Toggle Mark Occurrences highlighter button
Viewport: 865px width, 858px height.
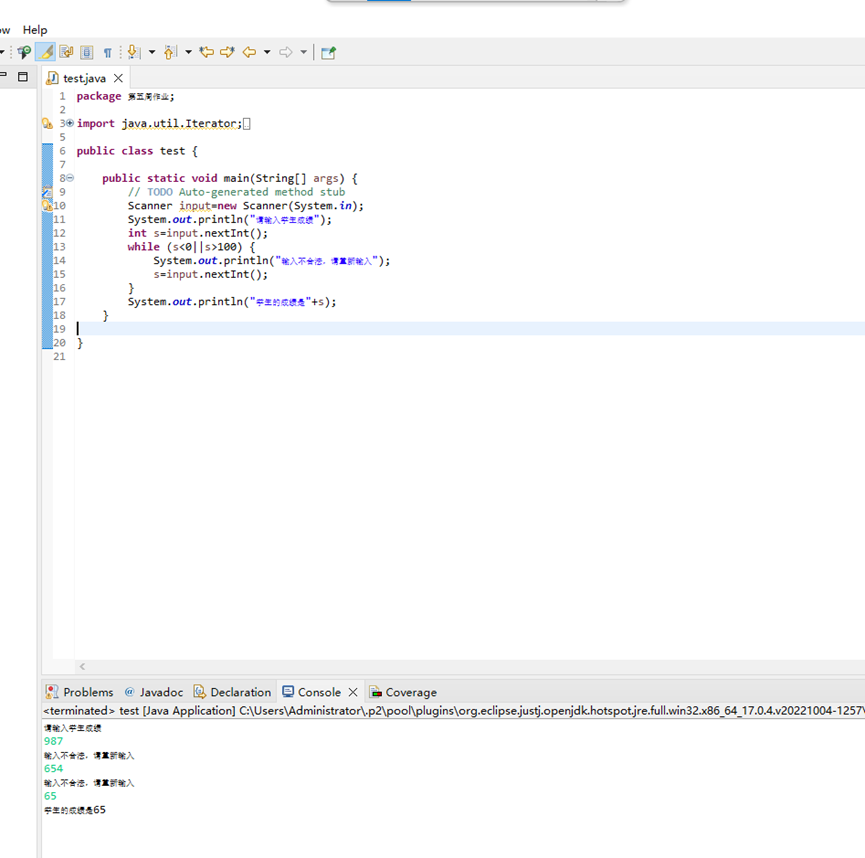45,52
